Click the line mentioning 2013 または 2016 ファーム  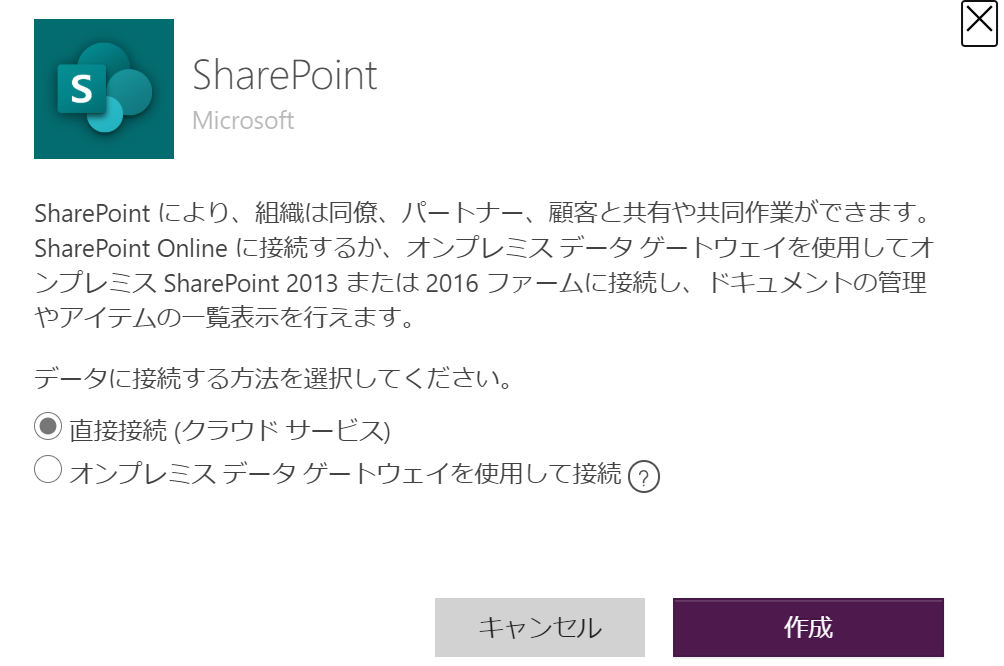[480, 282]
